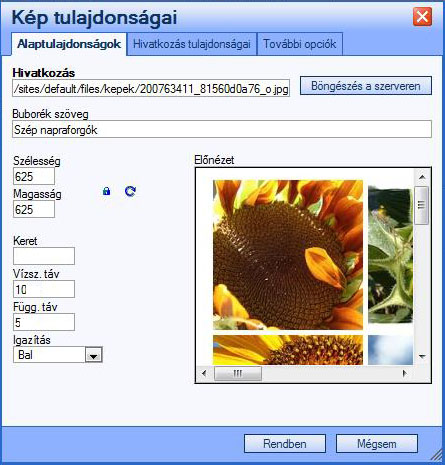Confirm with the Rendben button
445x465 pixels.
coord(285,444)
